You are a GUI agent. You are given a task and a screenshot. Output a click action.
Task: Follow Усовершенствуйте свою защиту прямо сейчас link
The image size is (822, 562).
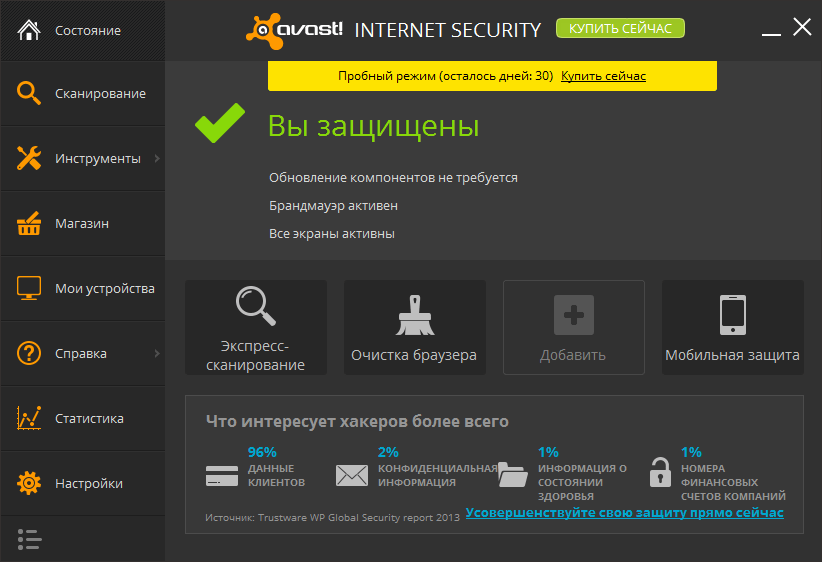tap(624, 512)
